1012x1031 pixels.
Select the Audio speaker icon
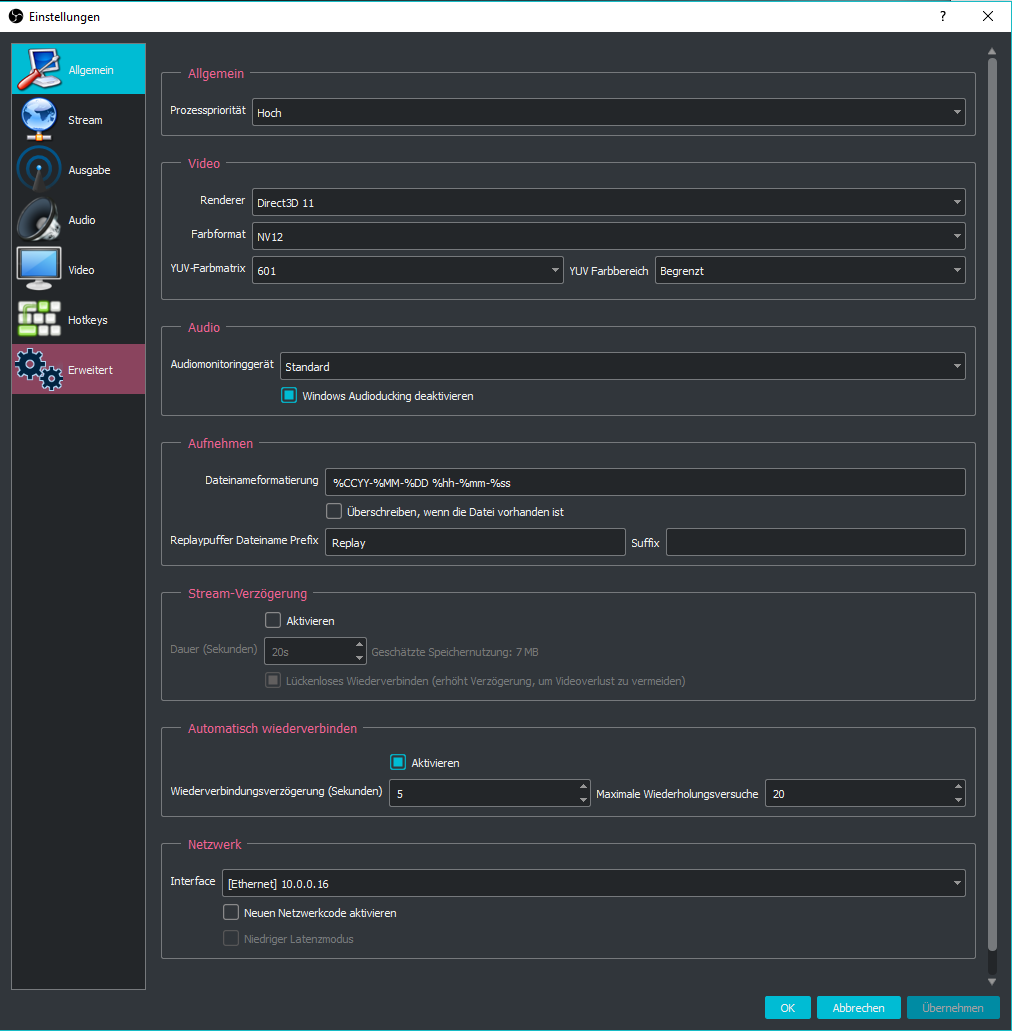tap(39, 220)
